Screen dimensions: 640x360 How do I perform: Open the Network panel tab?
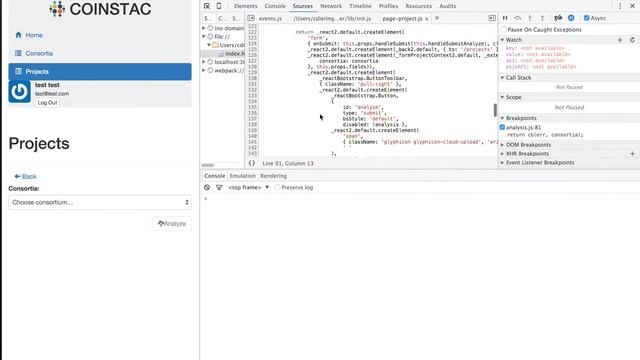[331, 6]
